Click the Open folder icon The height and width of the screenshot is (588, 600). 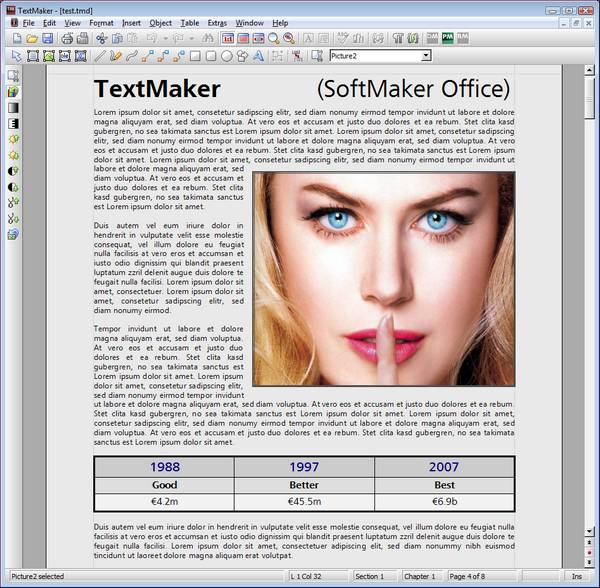(32, 38)
